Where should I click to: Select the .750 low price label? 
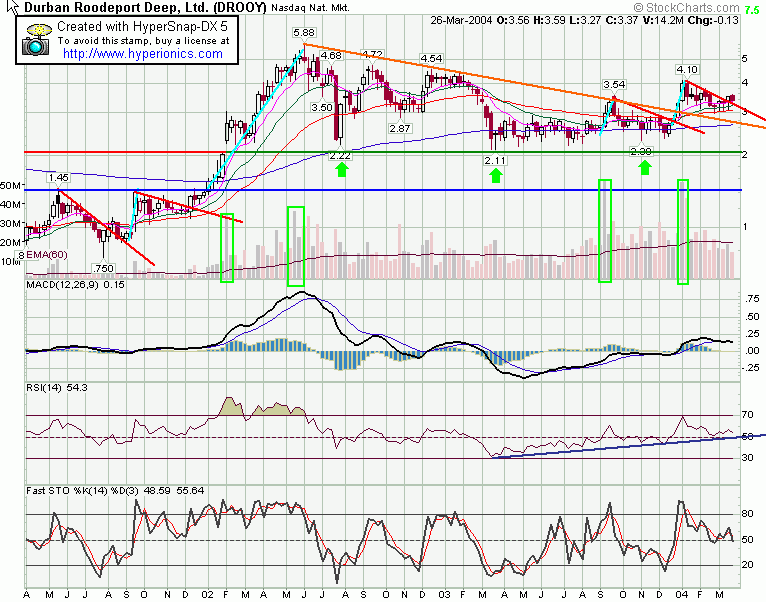click(x=102, y=268)
